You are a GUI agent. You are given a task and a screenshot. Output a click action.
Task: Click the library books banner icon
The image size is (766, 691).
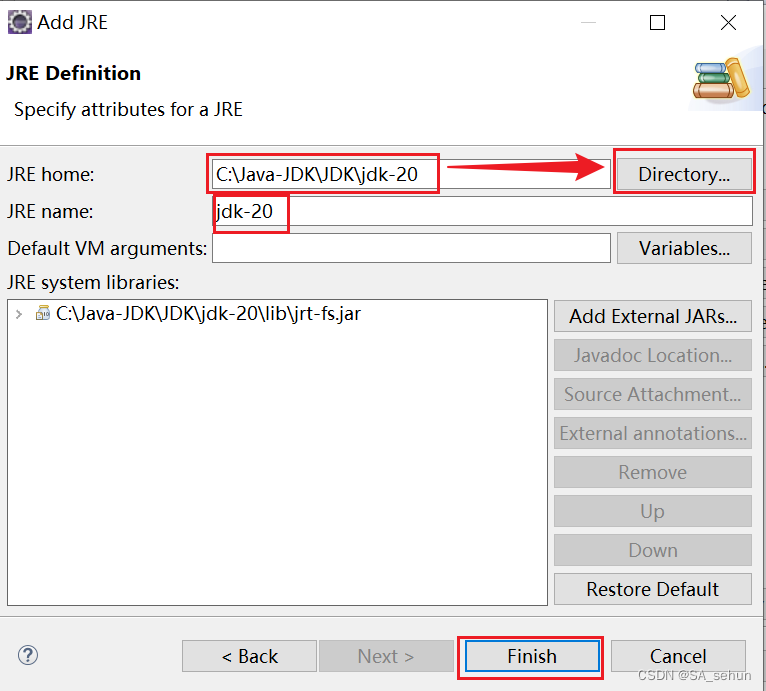(722, 79)
